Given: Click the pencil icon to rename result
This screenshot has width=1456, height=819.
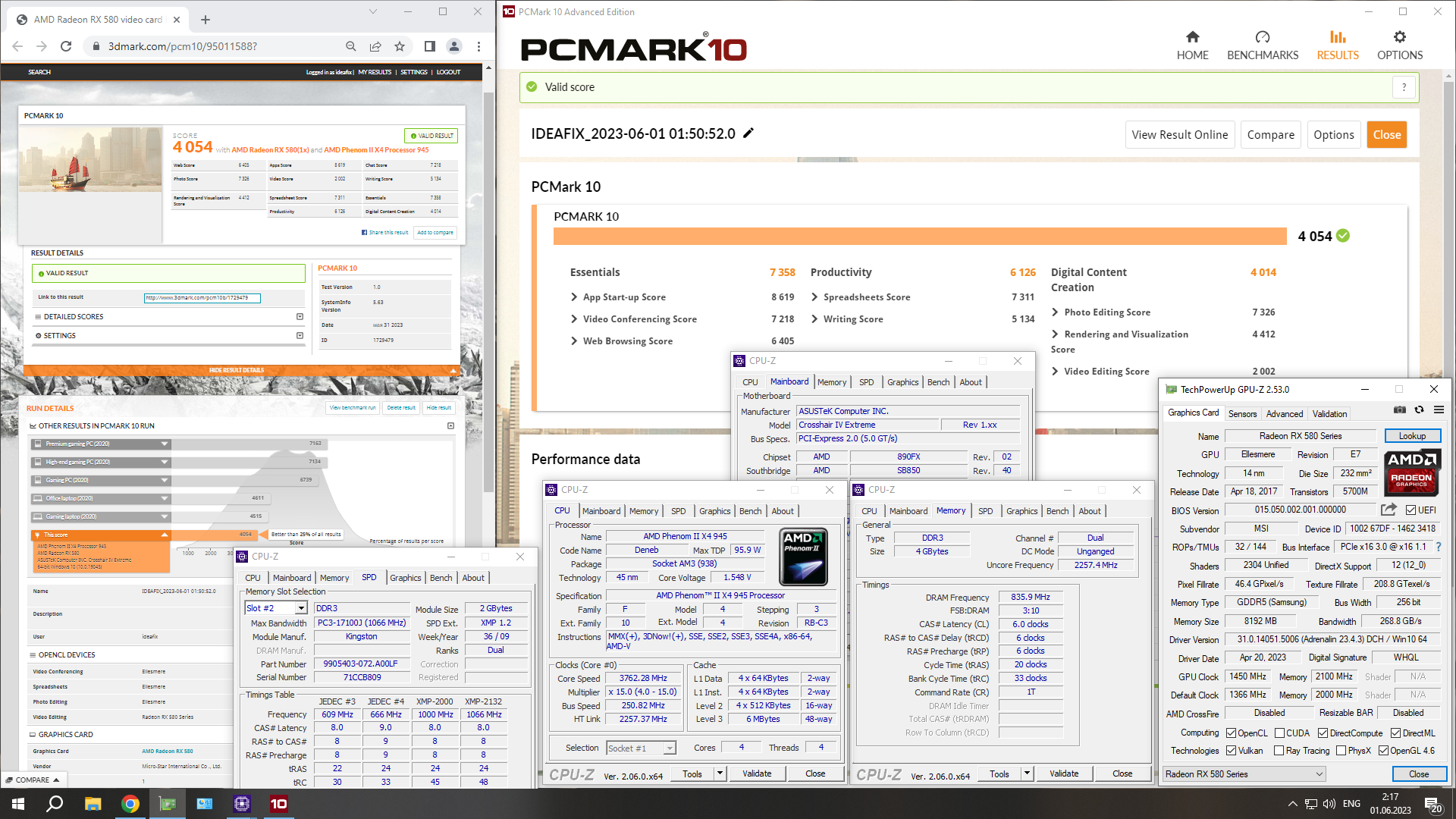Looking at the screenshot, I should [748, 133].
